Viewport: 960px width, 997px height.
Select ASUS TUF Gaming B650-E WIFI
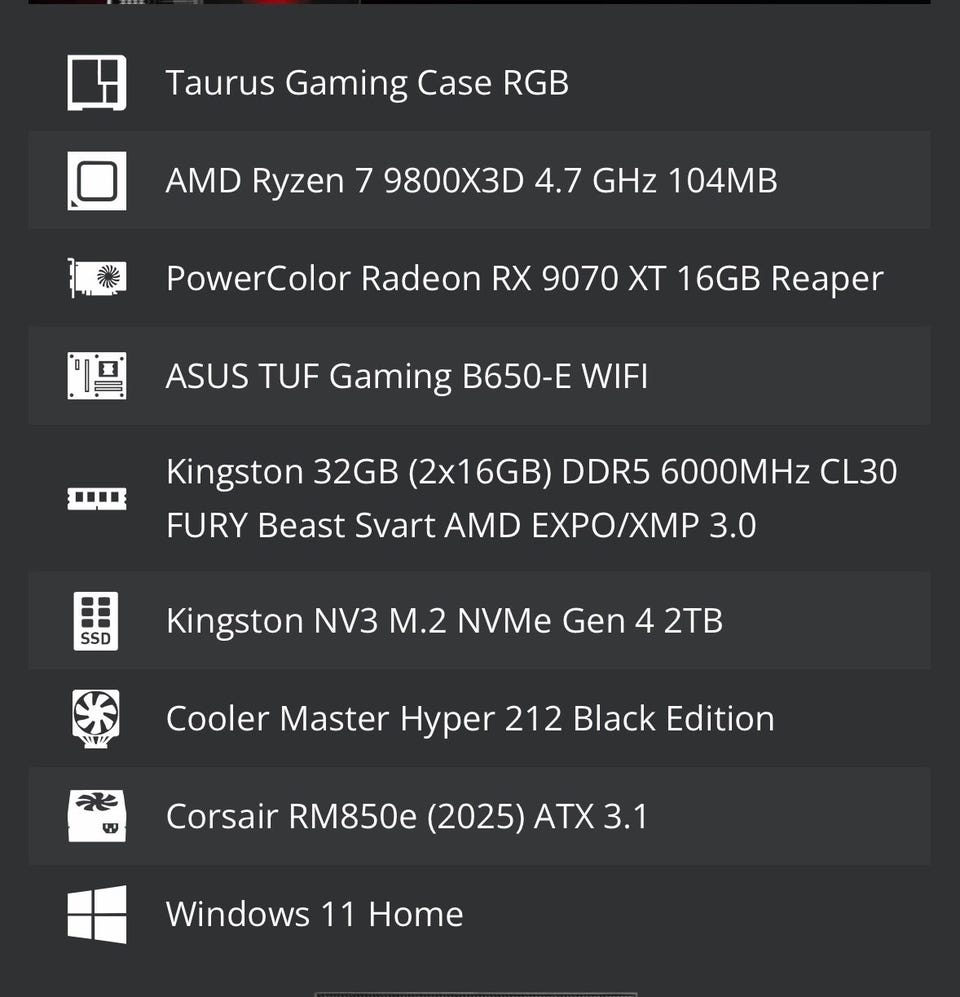[x=407, y=376]
